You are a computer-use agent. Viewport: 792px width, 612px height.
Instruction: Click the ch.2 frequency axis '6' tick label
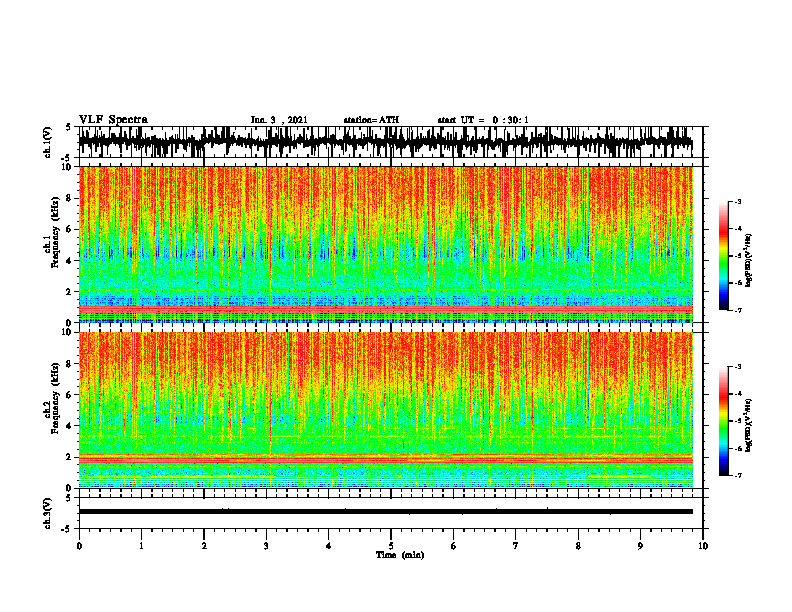coord(69,395)
